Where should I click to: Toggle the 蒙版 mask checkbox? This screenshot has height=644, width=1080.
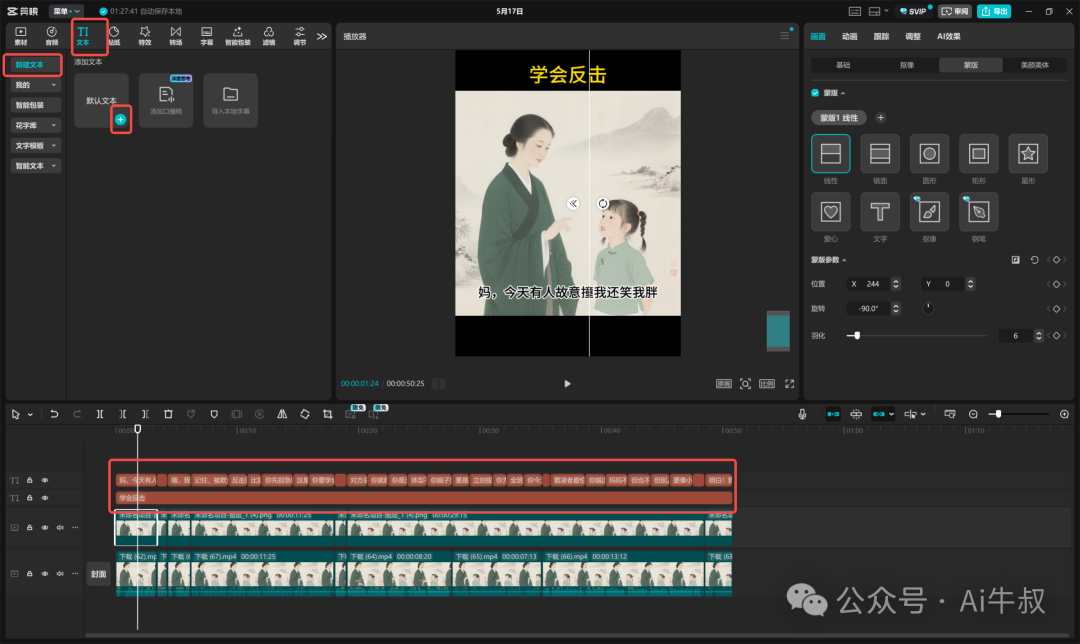pos(815,93)
